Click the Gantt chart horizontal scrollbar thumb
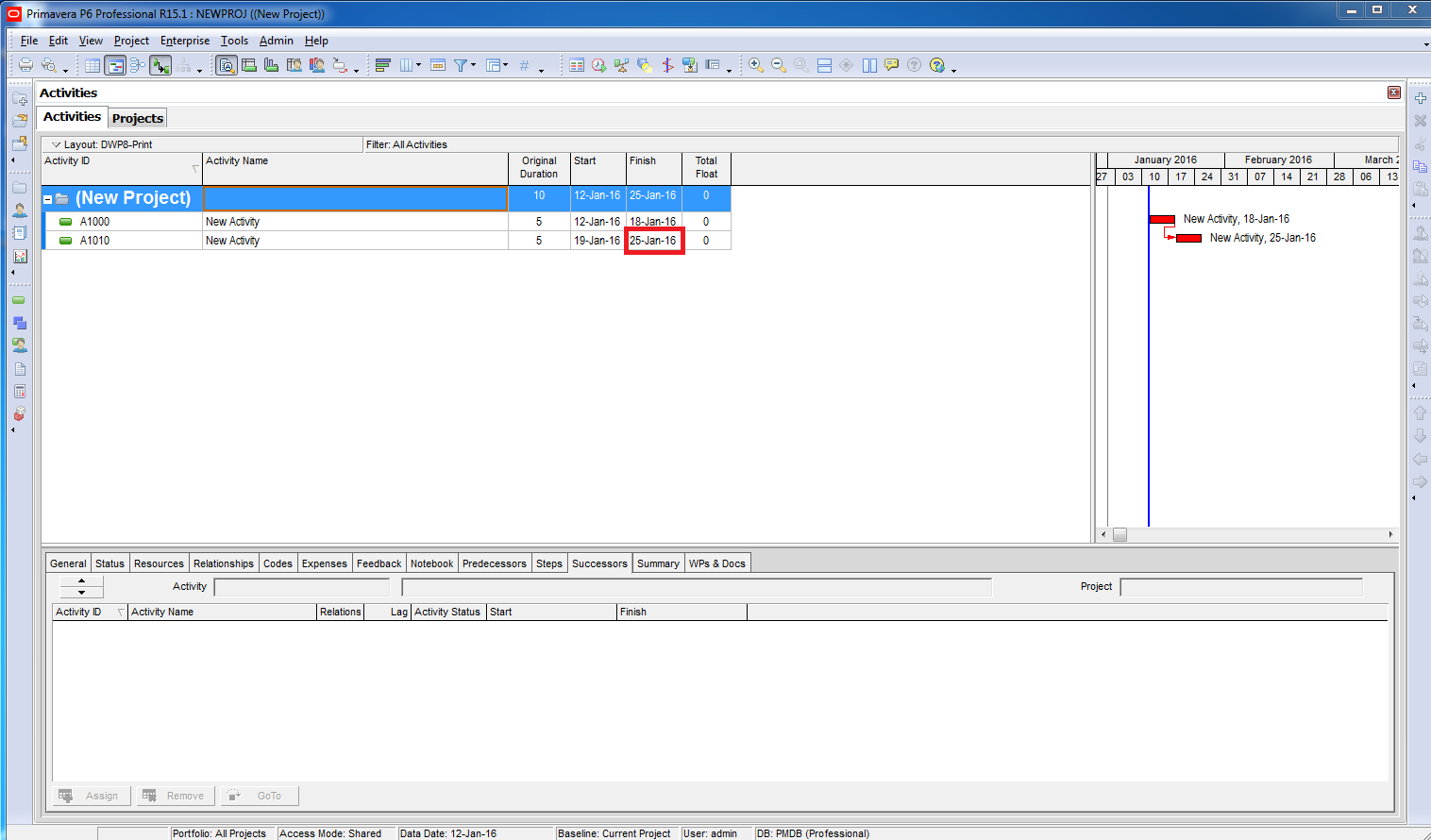This screenshot has width=1431, height=840. (1120, 534)
